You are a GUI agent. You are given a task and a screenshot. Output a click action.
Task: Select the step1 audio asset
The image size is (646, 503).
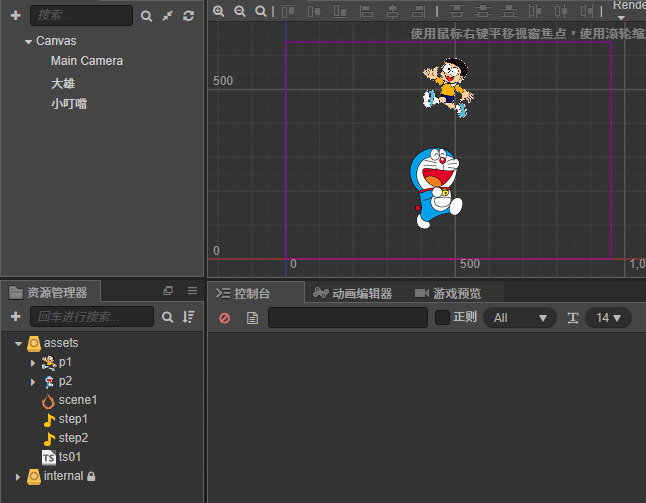click(73, 419)
